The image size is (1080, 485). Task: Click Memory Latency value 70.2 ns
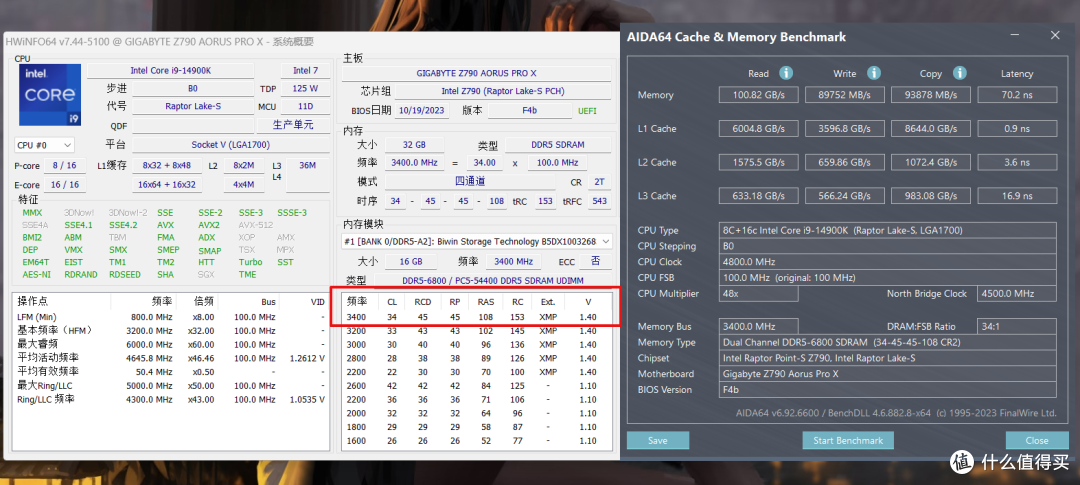point(1017,95)
